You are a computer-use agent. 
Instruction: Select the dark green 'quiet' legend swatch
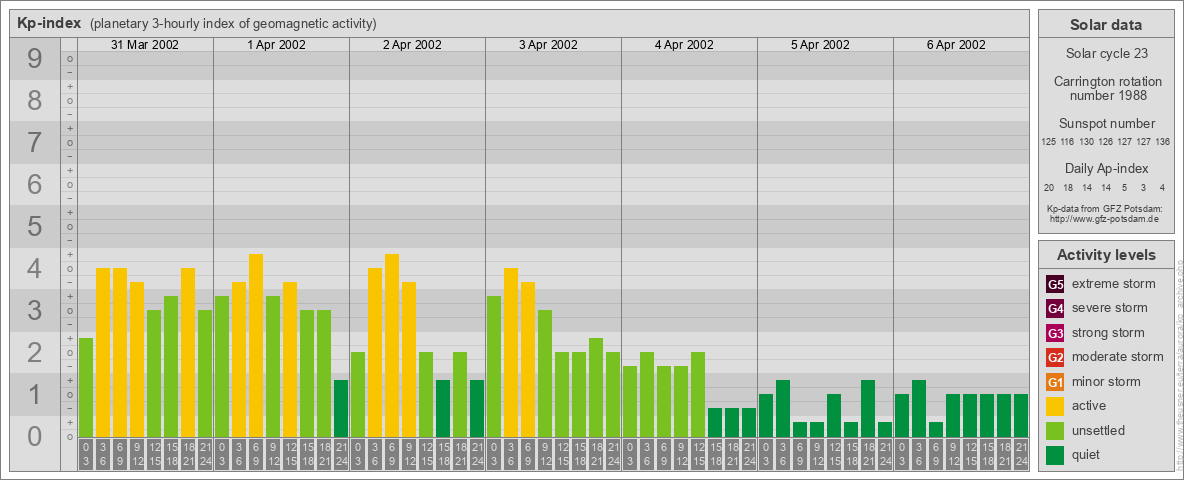(x=1055, y=455)
